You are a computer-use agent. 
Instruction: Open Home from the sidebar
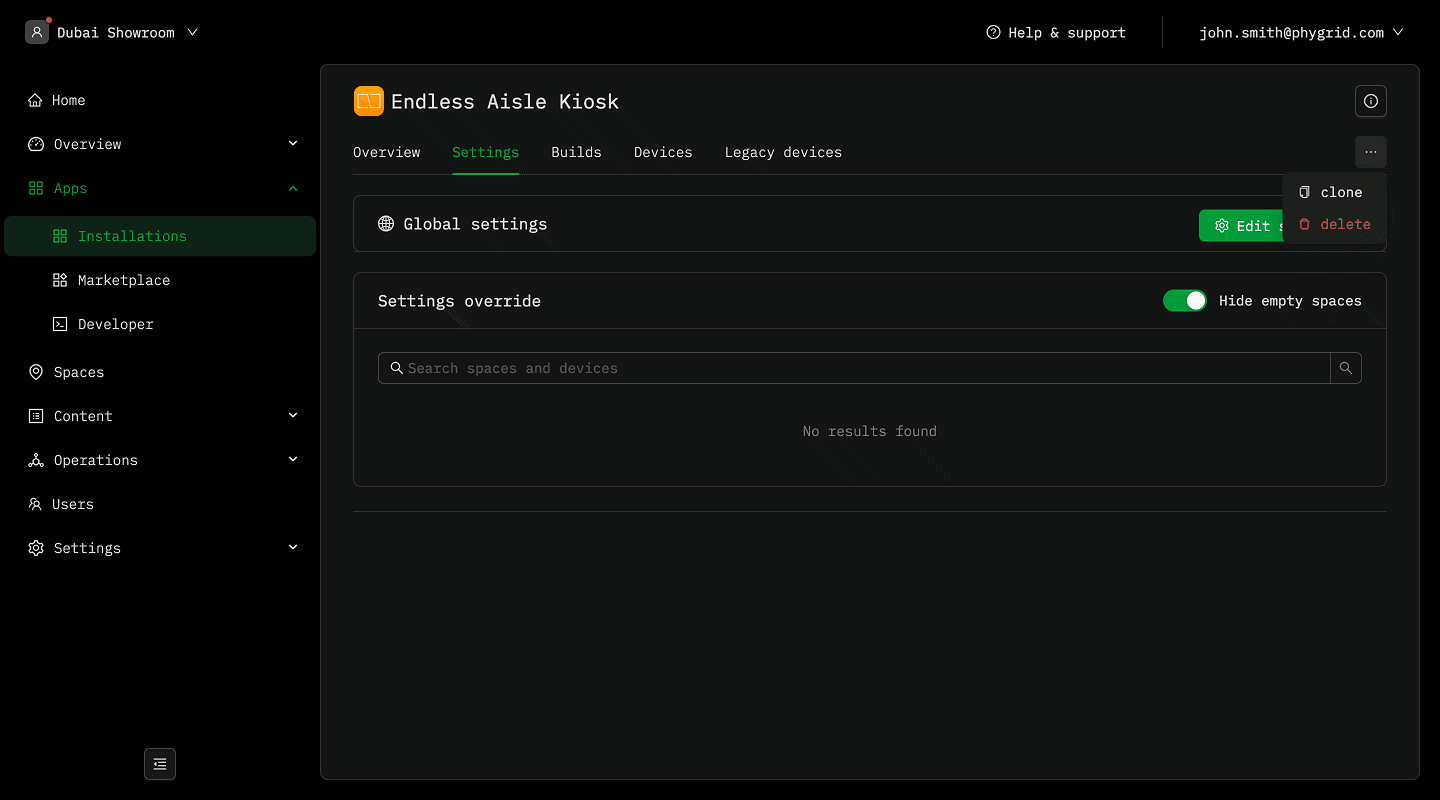[x=68, y=100]
